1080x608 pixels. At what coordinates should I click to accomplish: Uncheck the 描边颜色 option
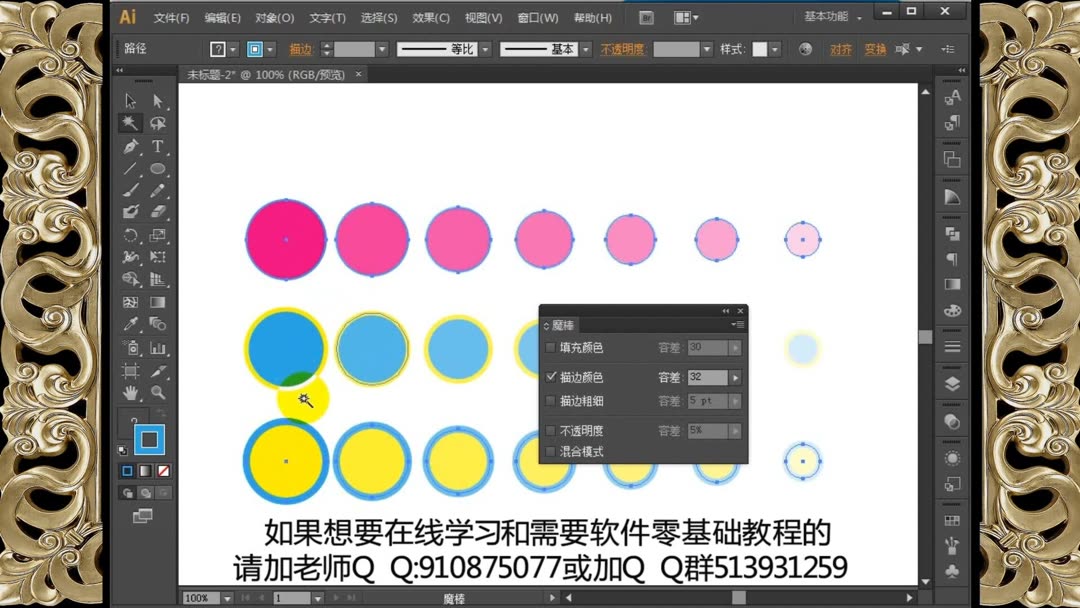coord(550,378)
